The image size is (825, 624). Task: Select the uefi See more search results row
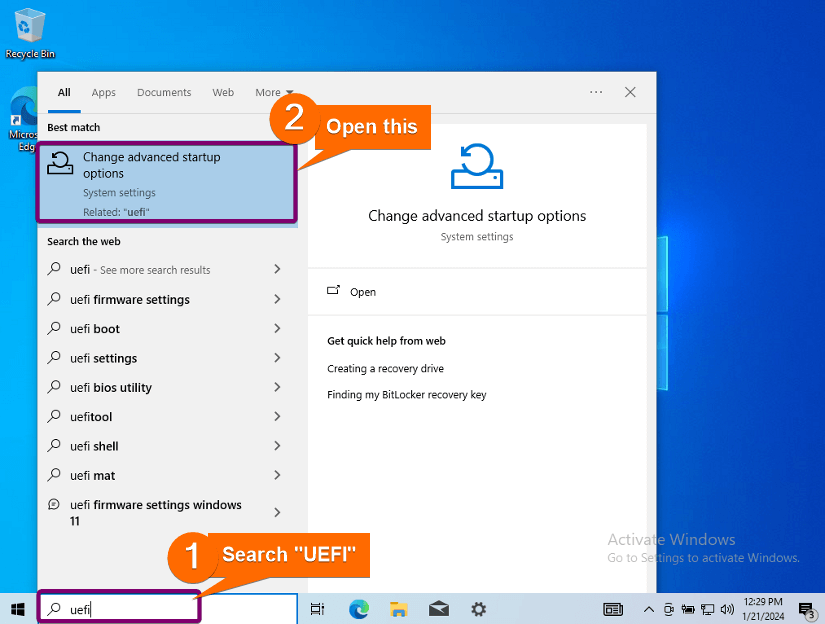(167, 270)
